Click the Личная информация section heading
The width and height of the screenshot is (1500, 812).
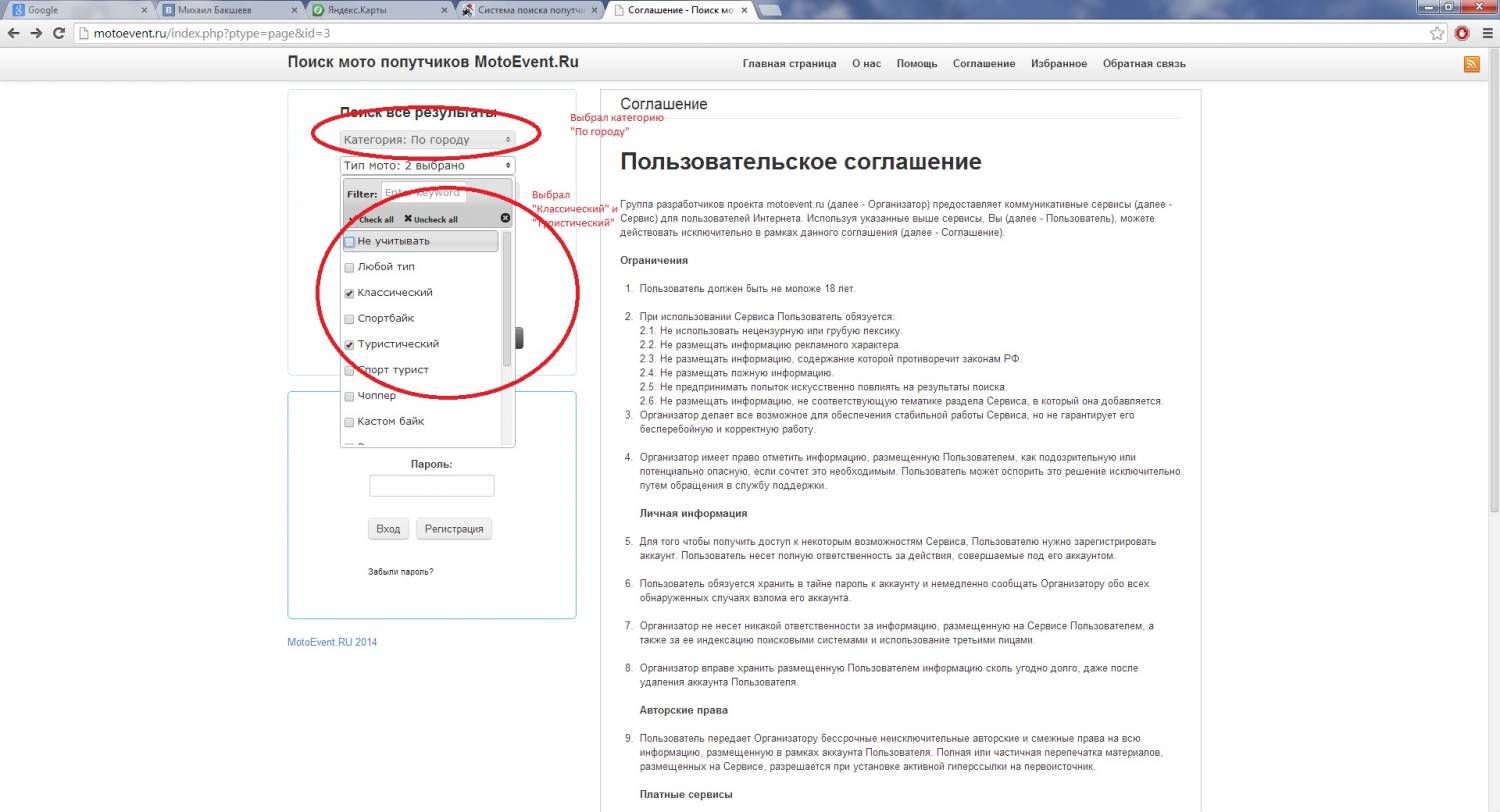point(694,513)
